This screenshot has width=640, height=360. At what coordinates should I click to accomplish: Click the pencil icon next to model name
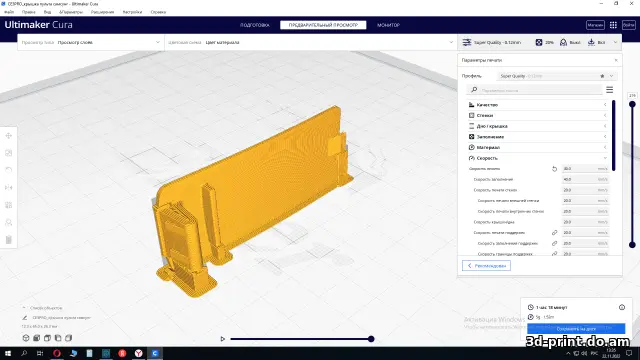tap(25, 318)
